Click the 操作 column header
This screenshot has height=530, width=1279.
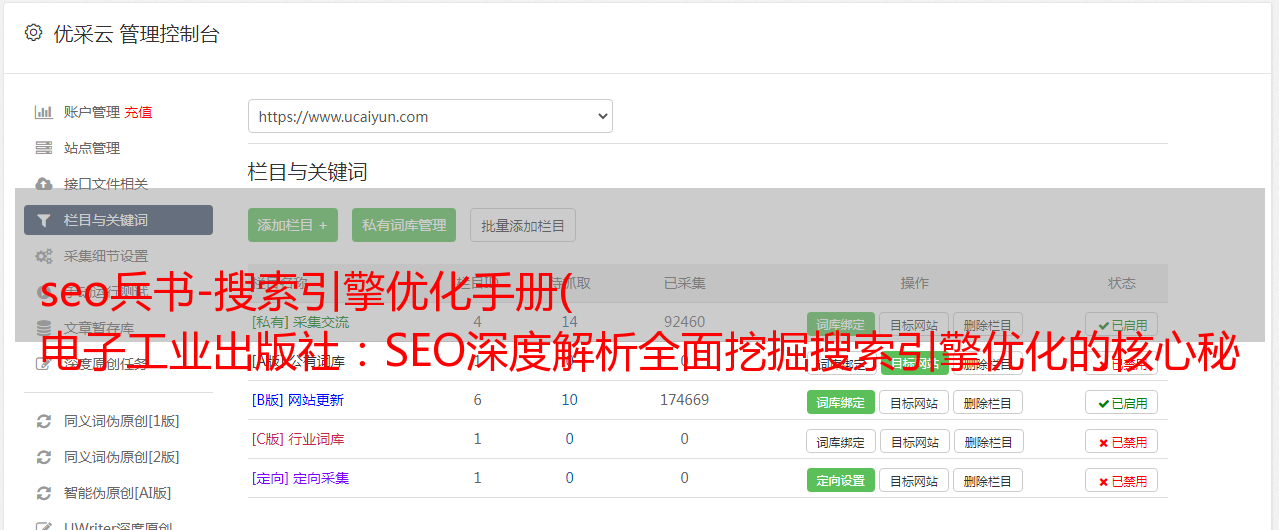click(915, 283)
